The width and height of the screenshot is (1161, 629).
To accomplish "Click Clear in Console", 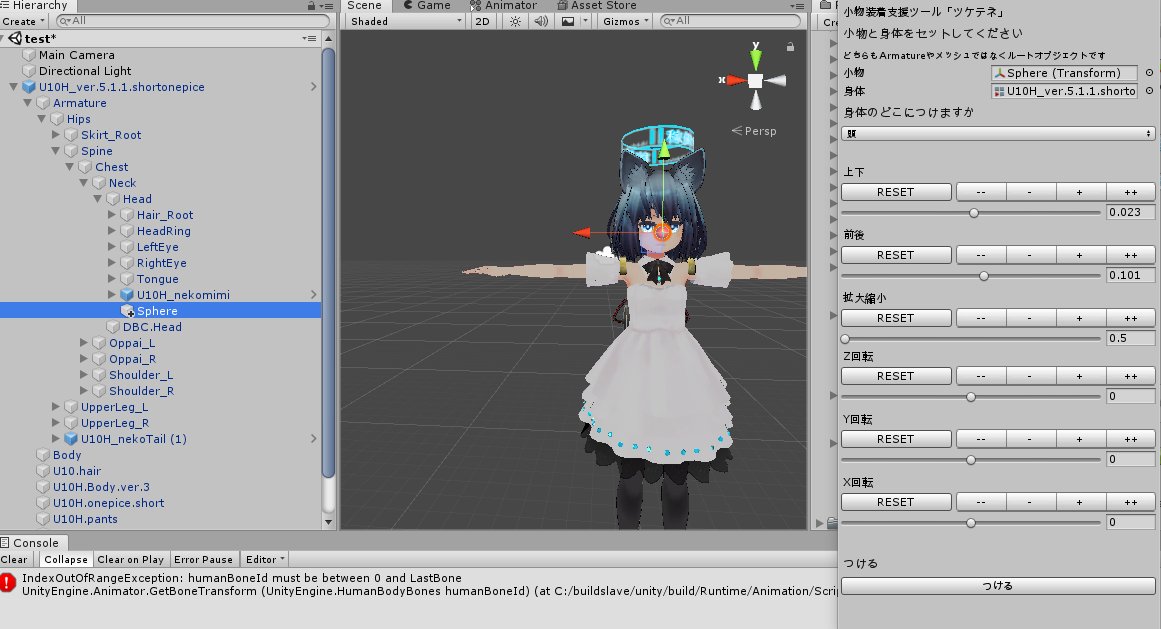I will tap(14, 559).
